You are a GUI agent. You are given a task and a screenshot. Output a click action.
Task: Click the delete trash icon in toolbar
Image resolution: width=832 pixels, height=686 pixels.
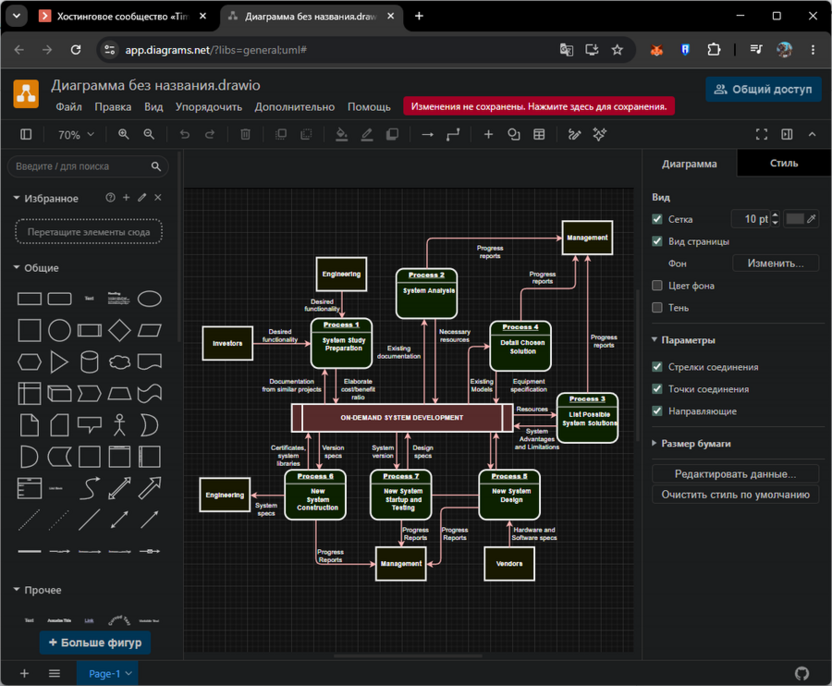pyautogui.click(x=245, y=134)
